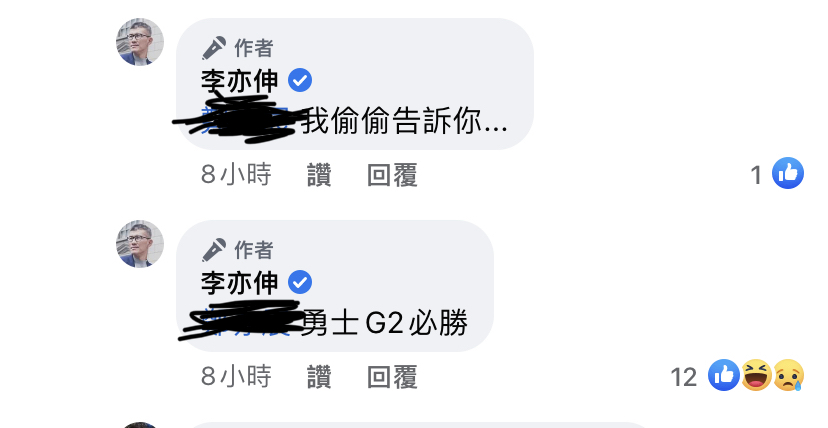
Task: Open reaction count 12 list
Action: [x=684, y=377]
